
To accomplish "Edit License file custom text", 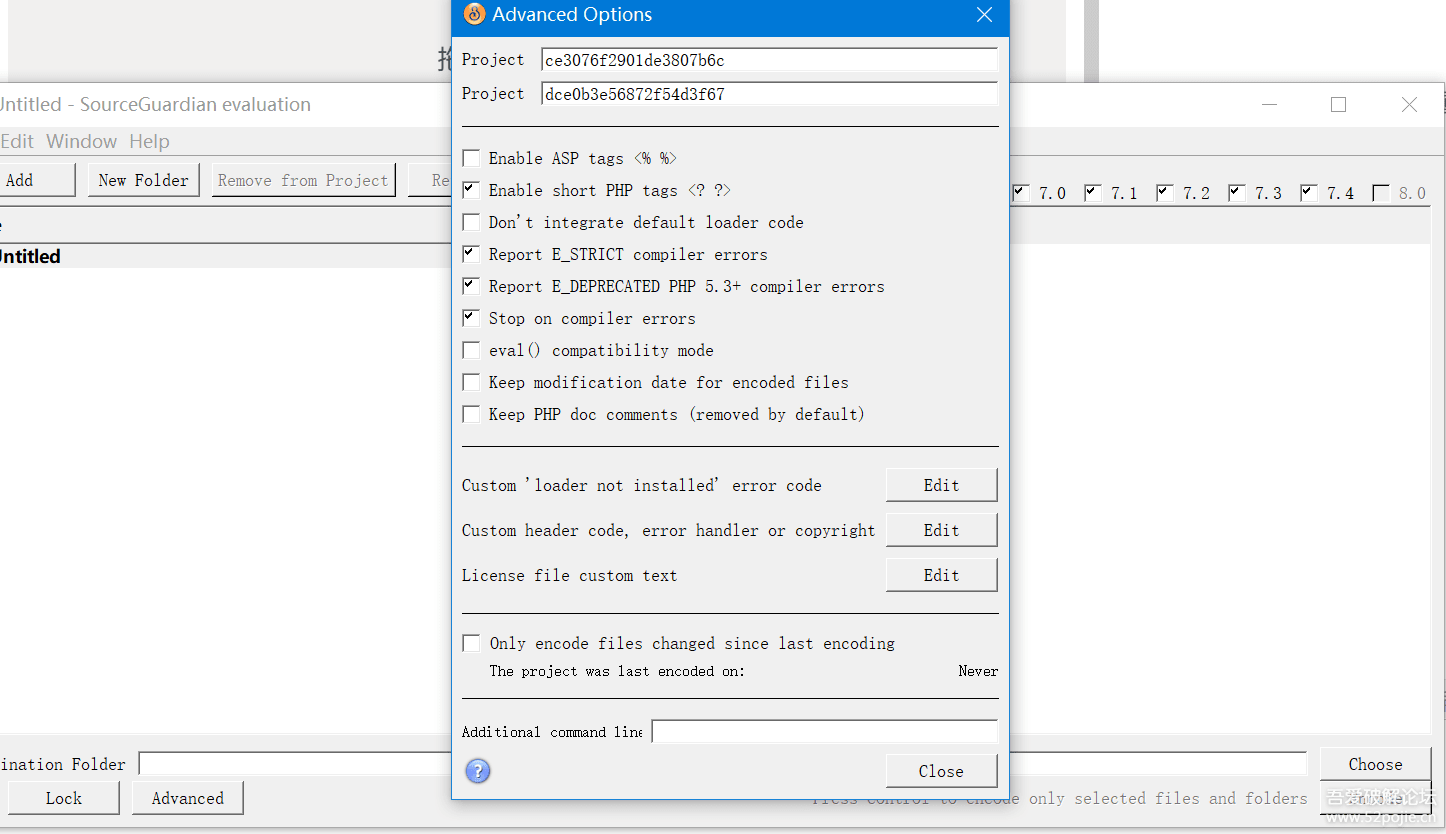I will tap(941, 575).
